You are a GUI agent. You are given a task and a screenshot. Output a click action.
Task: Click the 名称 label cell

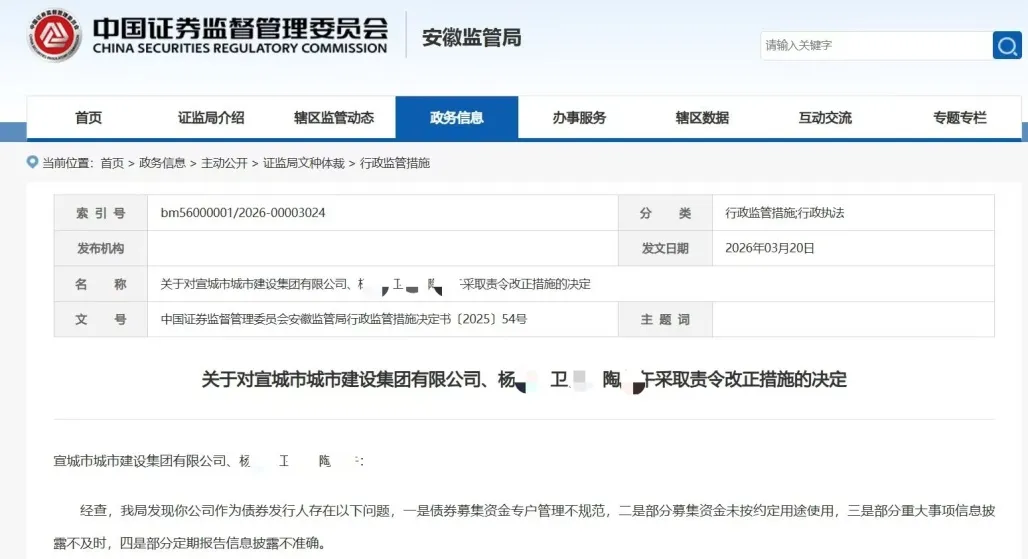100,284
